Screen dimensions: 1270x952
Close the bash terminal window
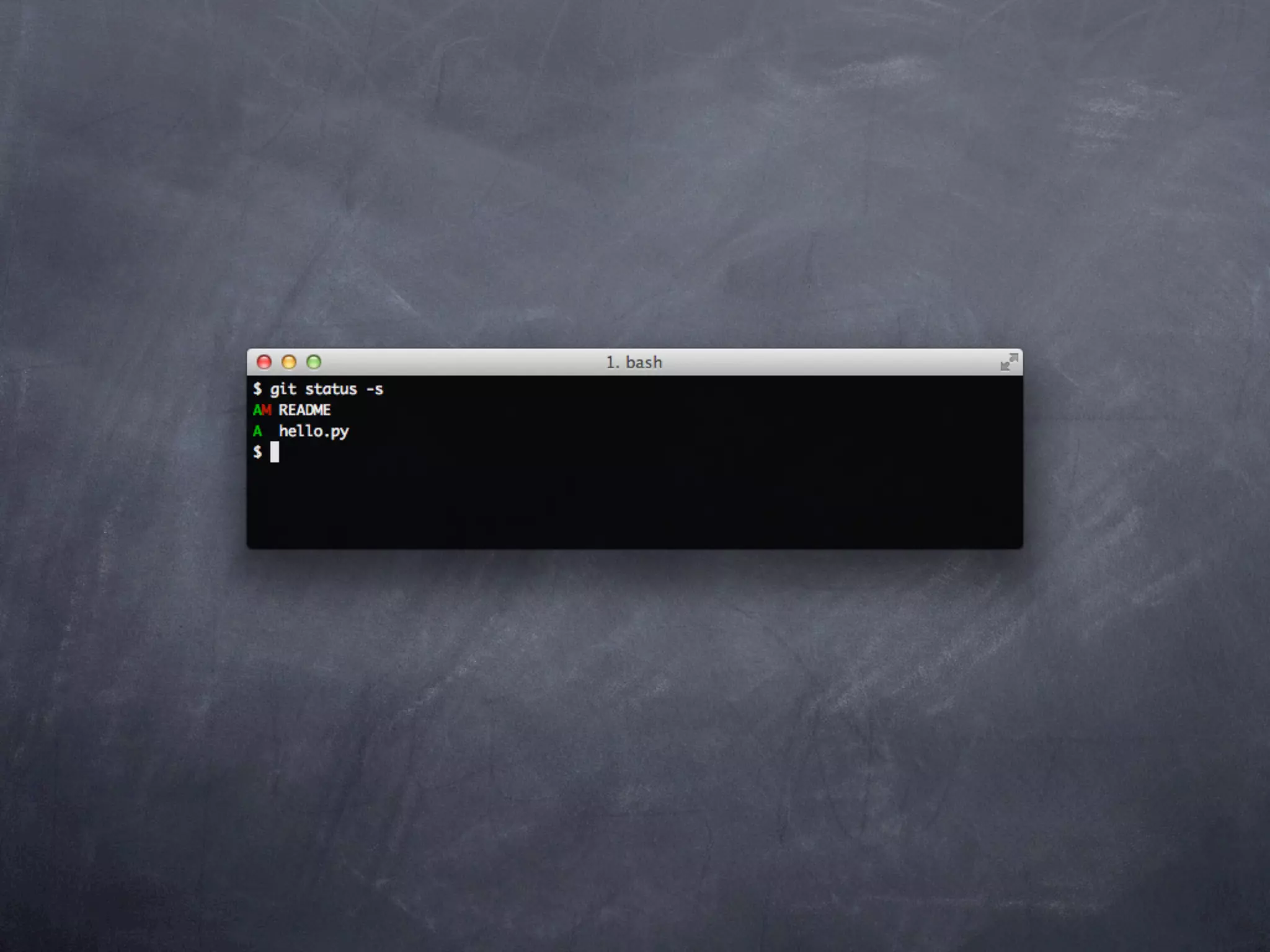(264, 362)
